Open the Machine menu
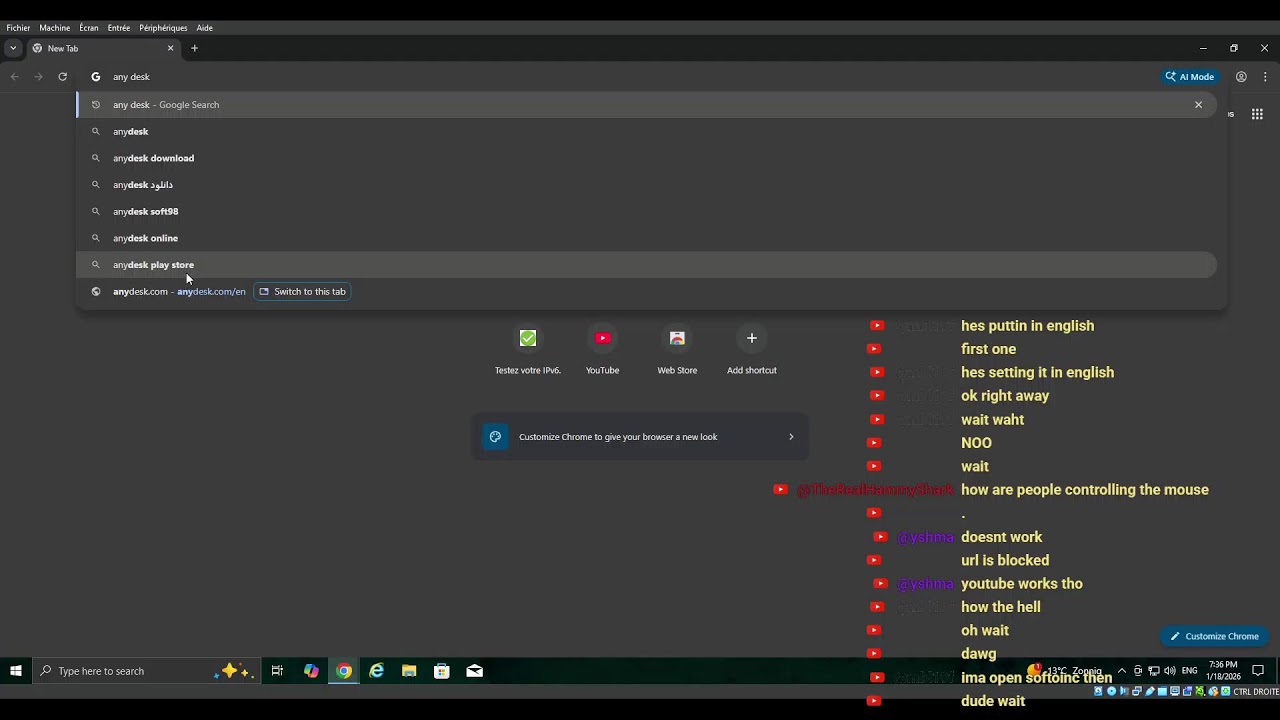This screenshot has height=720, width=1280. 55,28
